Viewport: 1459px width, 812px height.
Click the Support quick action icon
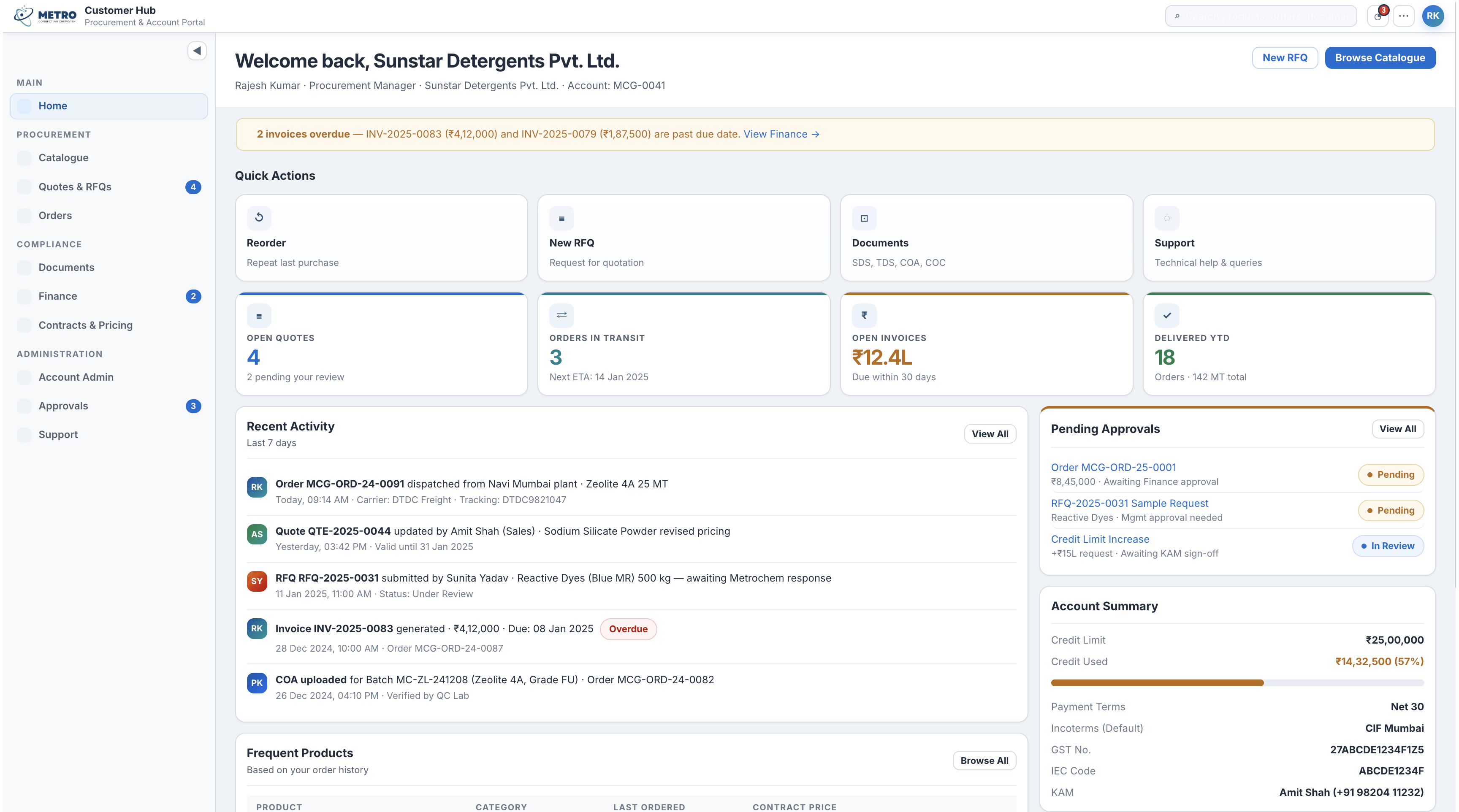(x=1167, y=218)
